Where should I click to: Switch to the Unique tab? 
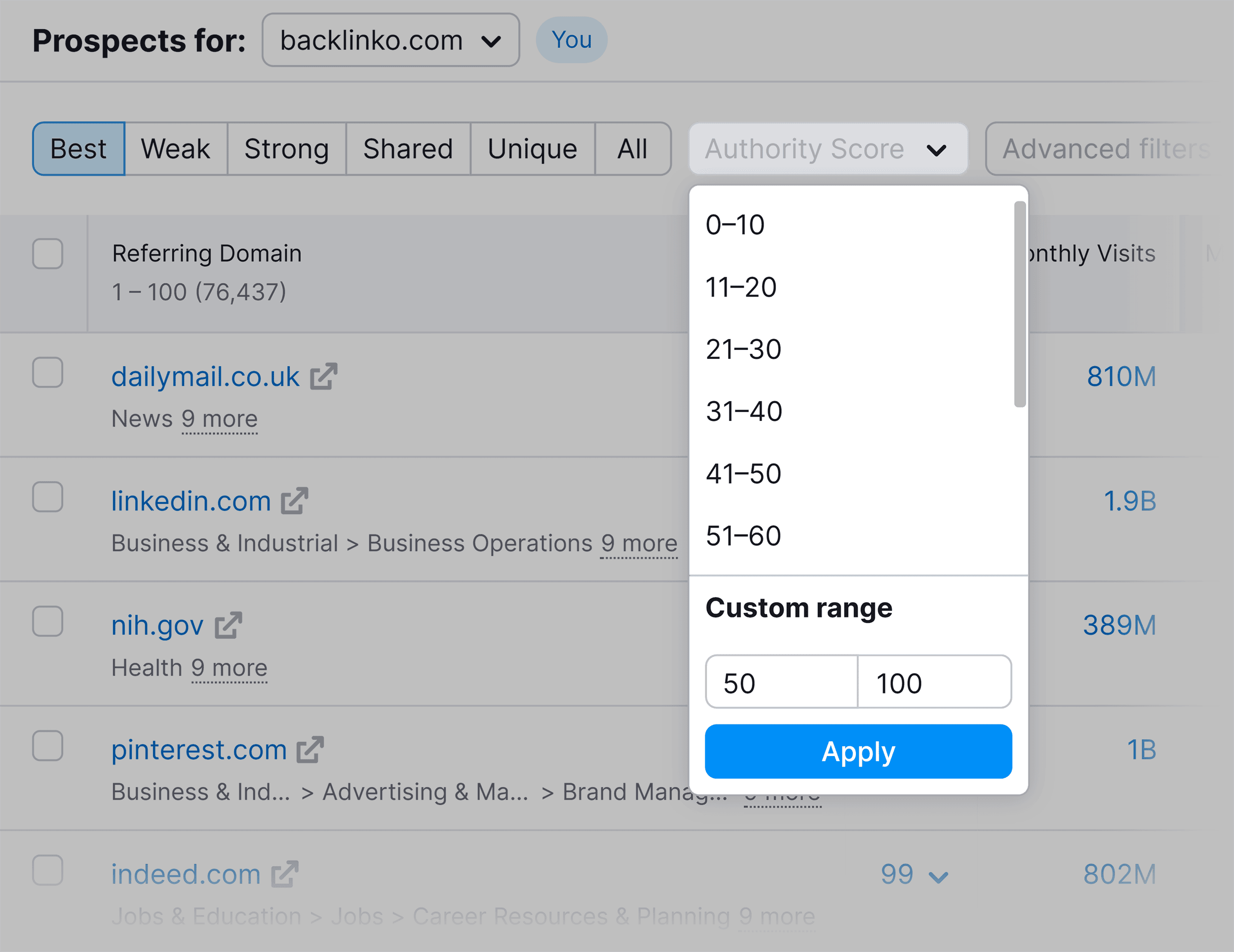[x=532, y=149]
